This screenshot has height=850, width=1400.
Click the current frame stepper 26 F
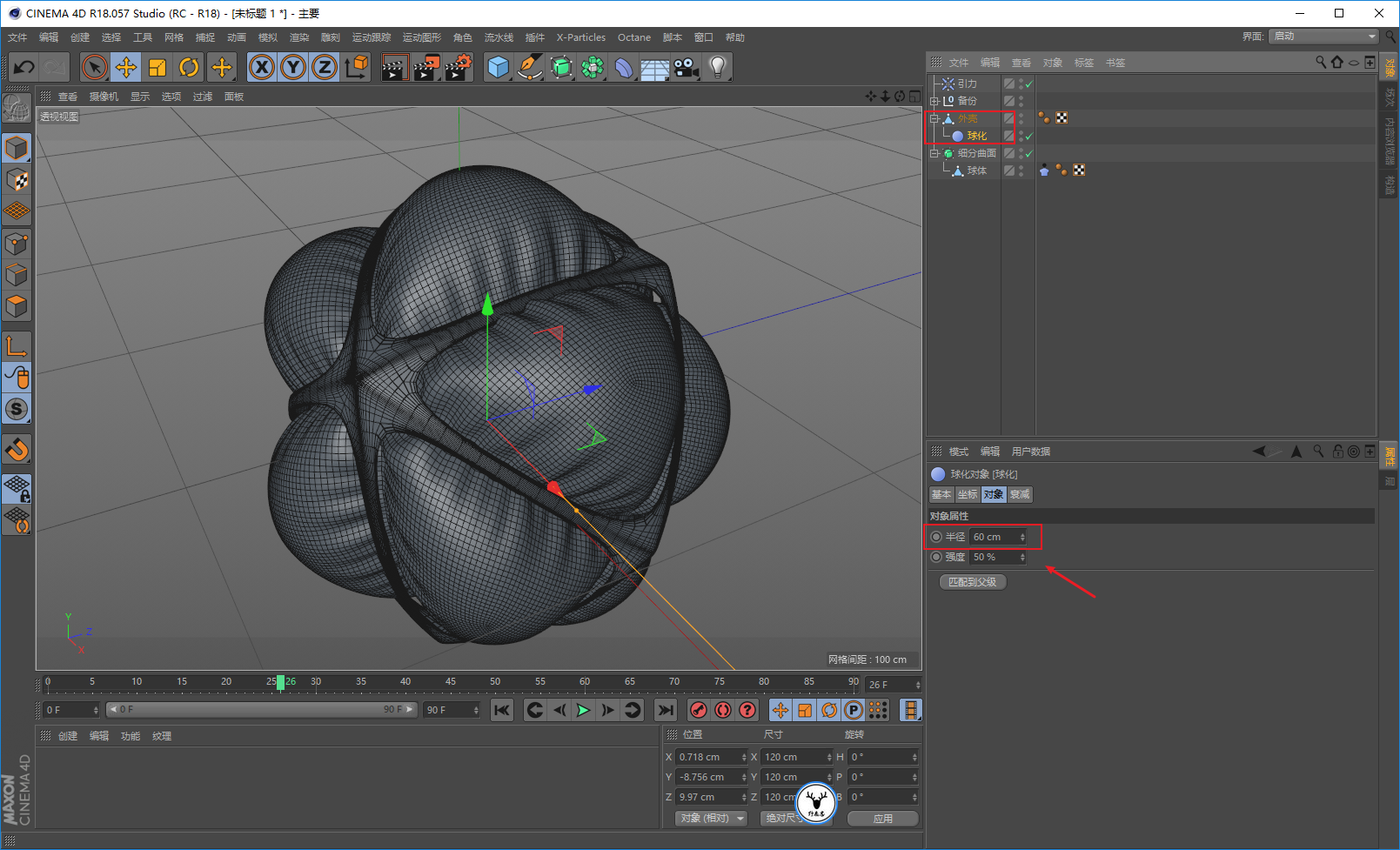click(x=917, y=685)
